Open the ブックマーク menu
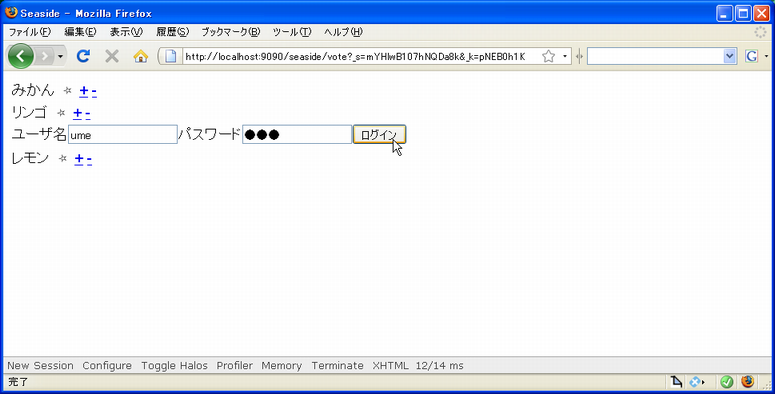Screen dimensions: 775x394 pyautogui.click(x=231, y=32)
